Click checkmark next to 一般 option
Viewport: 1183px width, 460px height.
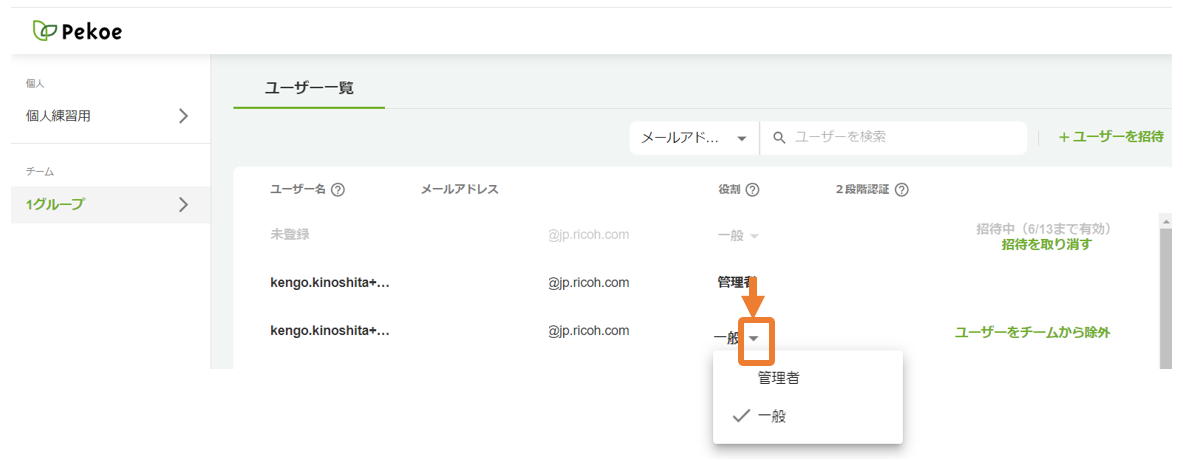click(x=742, y=416)
